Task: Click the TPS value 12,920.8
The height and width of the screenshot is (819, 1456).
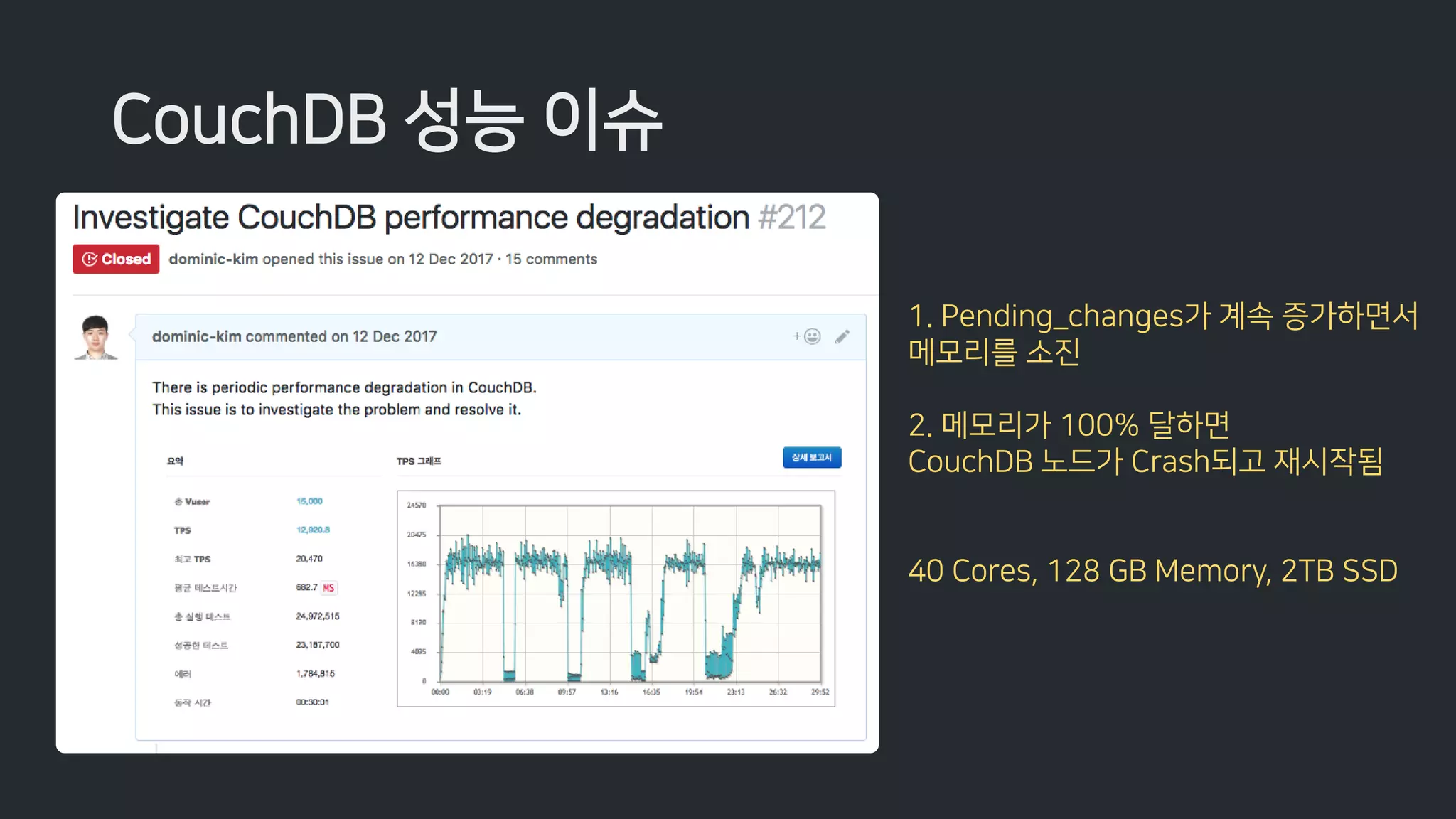Action: [x=313, y=530]
